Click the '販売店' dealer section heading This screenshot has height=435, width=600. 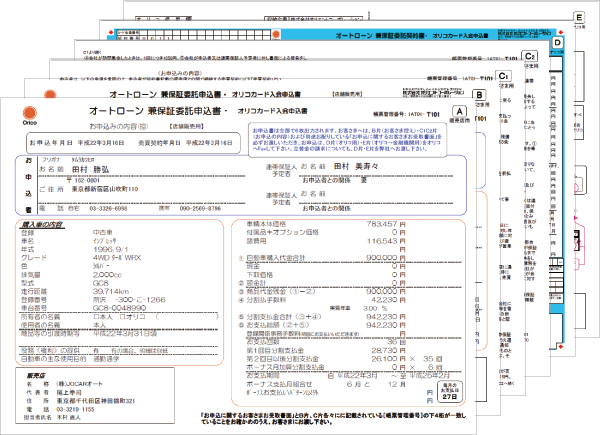pos(35,375)
